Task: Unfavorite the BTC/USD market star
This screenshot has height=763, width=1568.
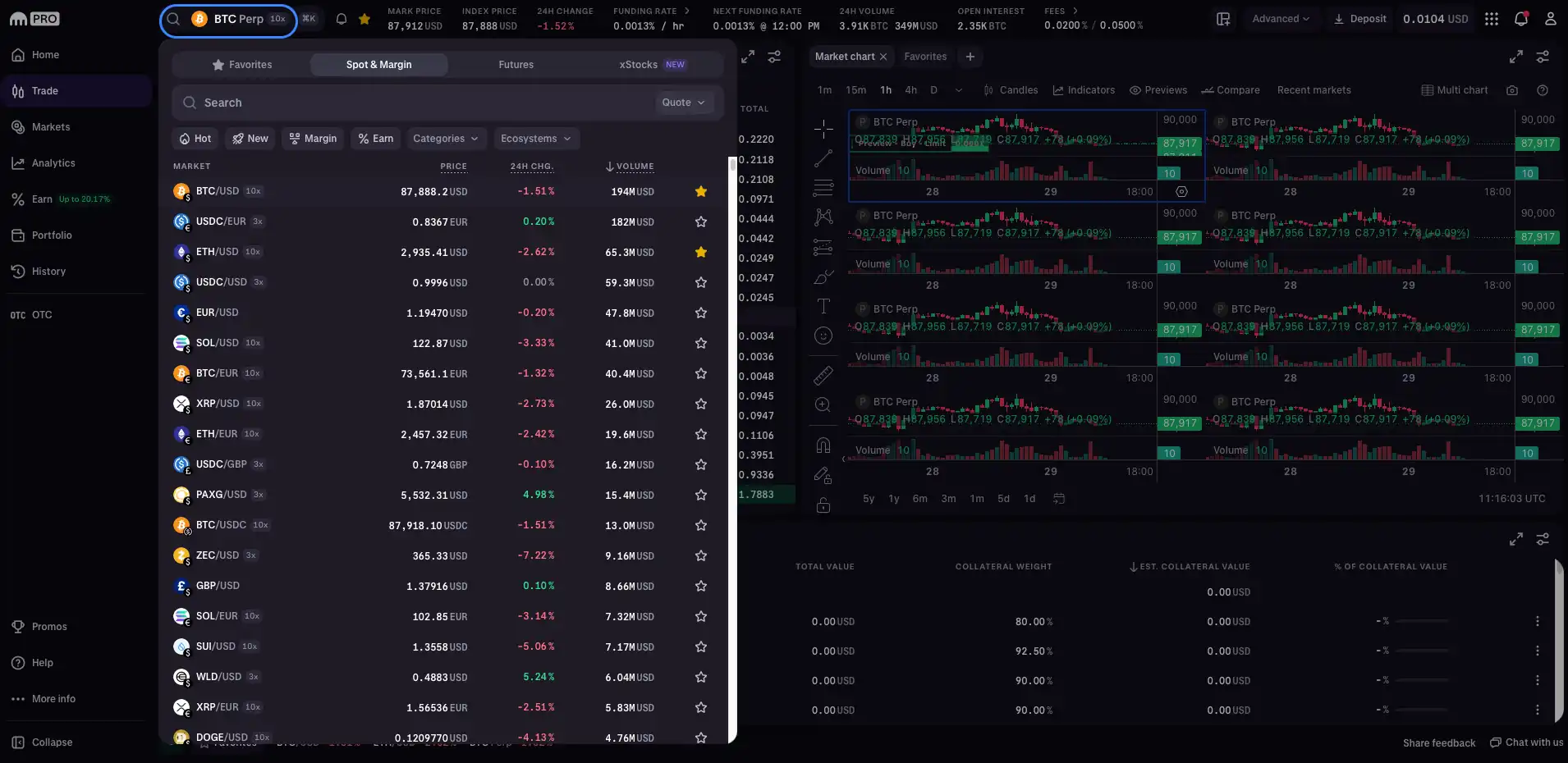Action: point(700,191)
